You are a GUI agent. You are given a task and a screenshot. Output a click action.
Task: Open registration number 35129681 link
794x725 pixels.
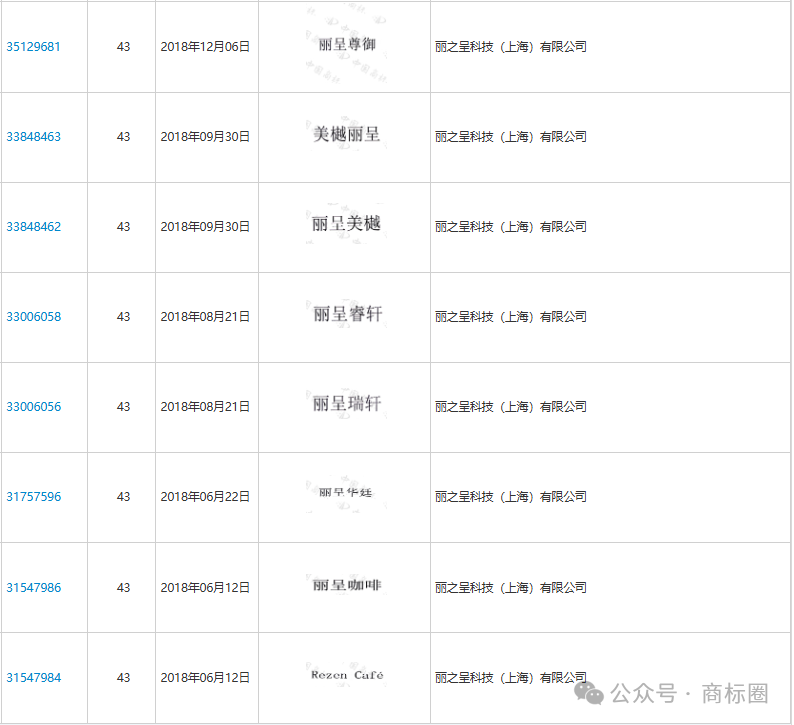tap(33, 47)
